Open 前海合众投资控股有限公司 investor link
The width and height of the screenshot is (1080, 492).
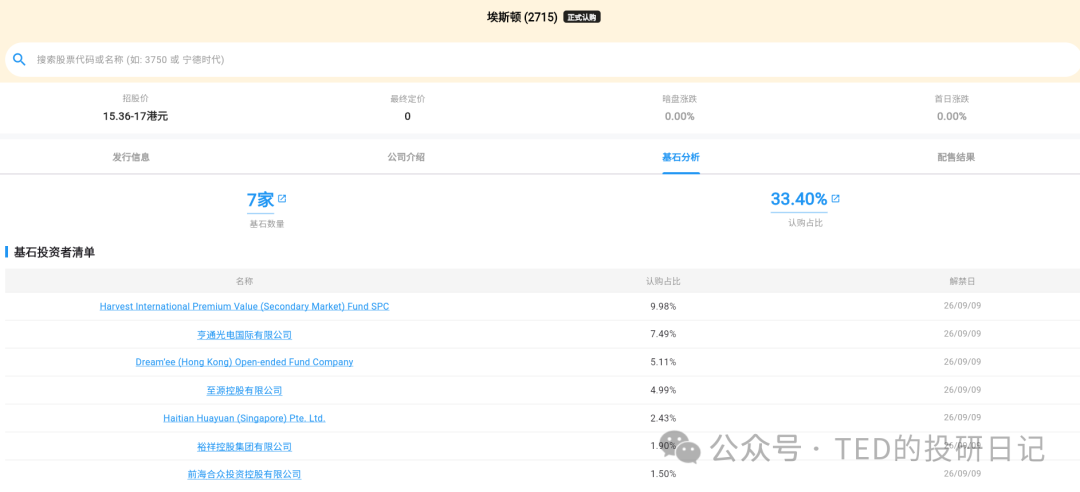(245, 474)
